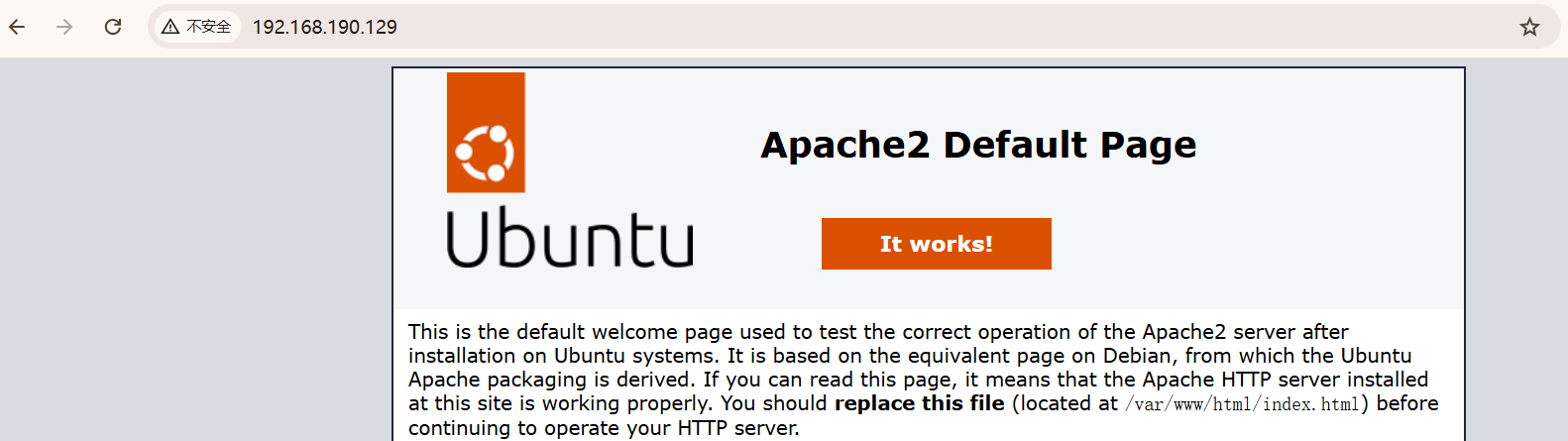Screen dimensions: 1568x441
Task: Click the orange It works! banner
Action: [x=936, y=244]
